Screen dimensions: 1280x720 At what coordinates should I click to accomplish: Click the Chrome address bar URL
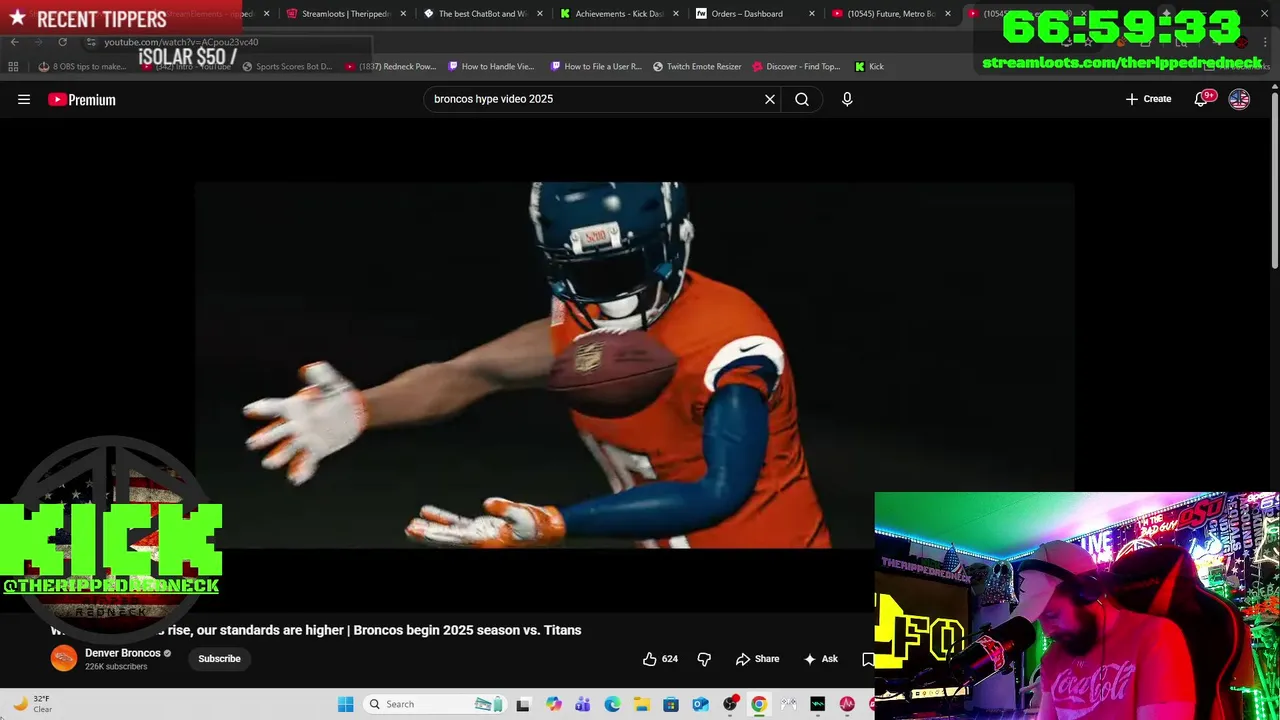pos(181,42)
